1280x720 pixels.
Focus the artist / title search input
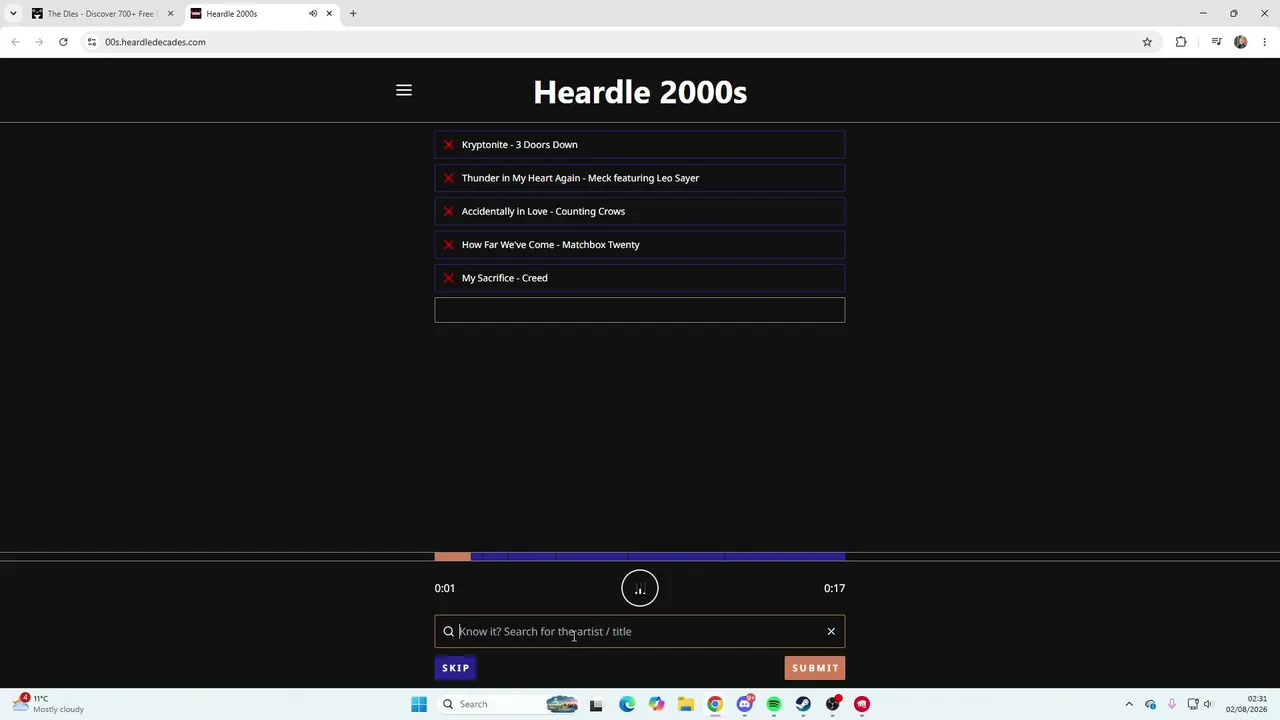640,631
